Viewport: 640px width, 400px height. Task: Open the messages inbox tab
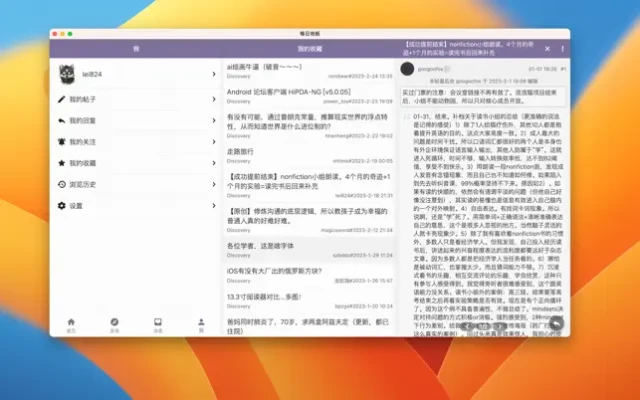point(158,324)
